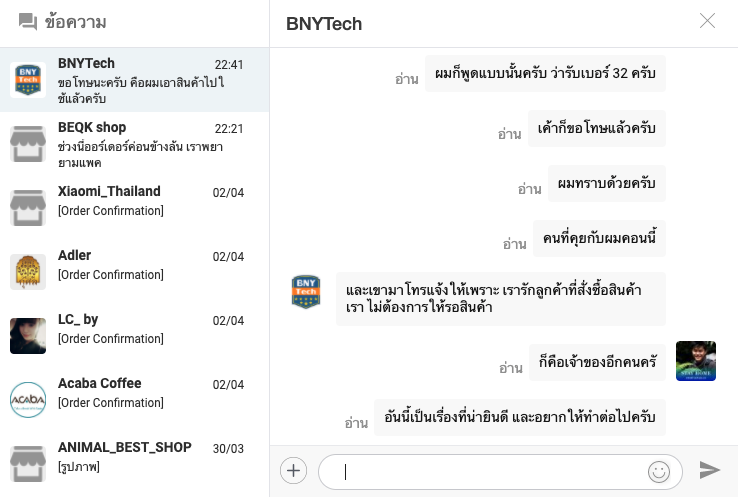The width and height of the screenshot is (738, 497).
Task: Click the plus attachment icon
Action: [293, 470]
